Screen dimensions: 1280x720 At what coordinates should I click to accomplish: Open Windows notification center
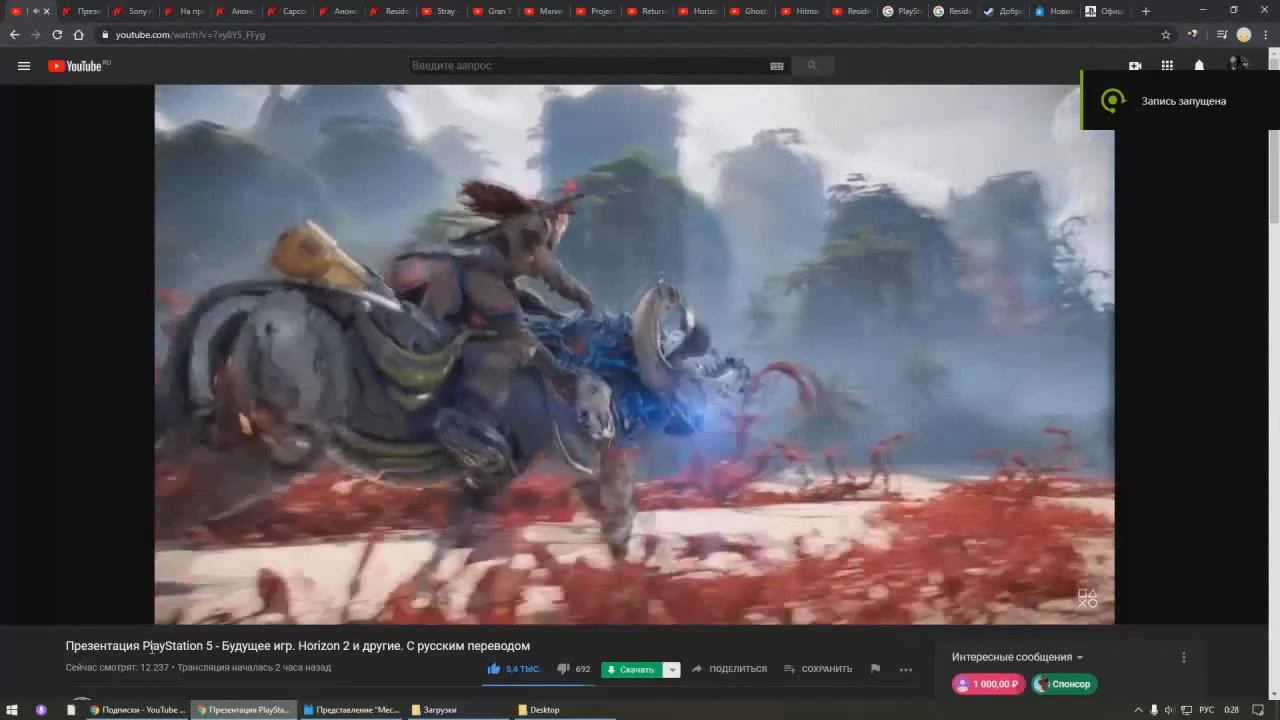(x=1259, y=710)
